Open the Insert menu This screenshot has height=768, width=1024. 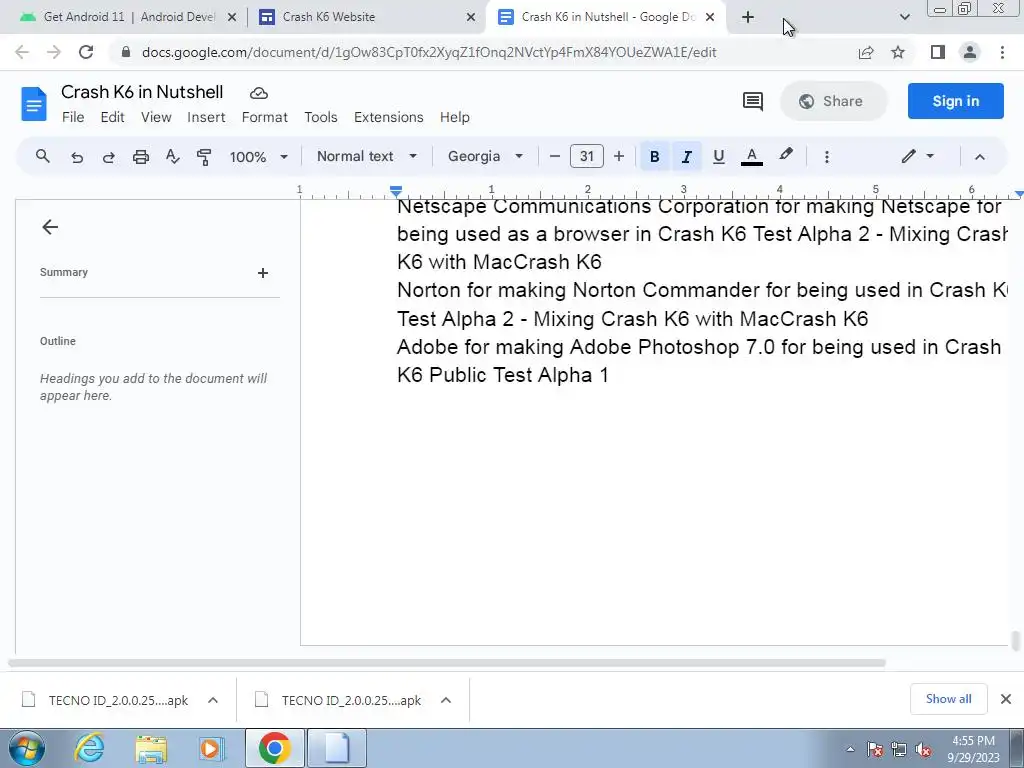[206, 117]
